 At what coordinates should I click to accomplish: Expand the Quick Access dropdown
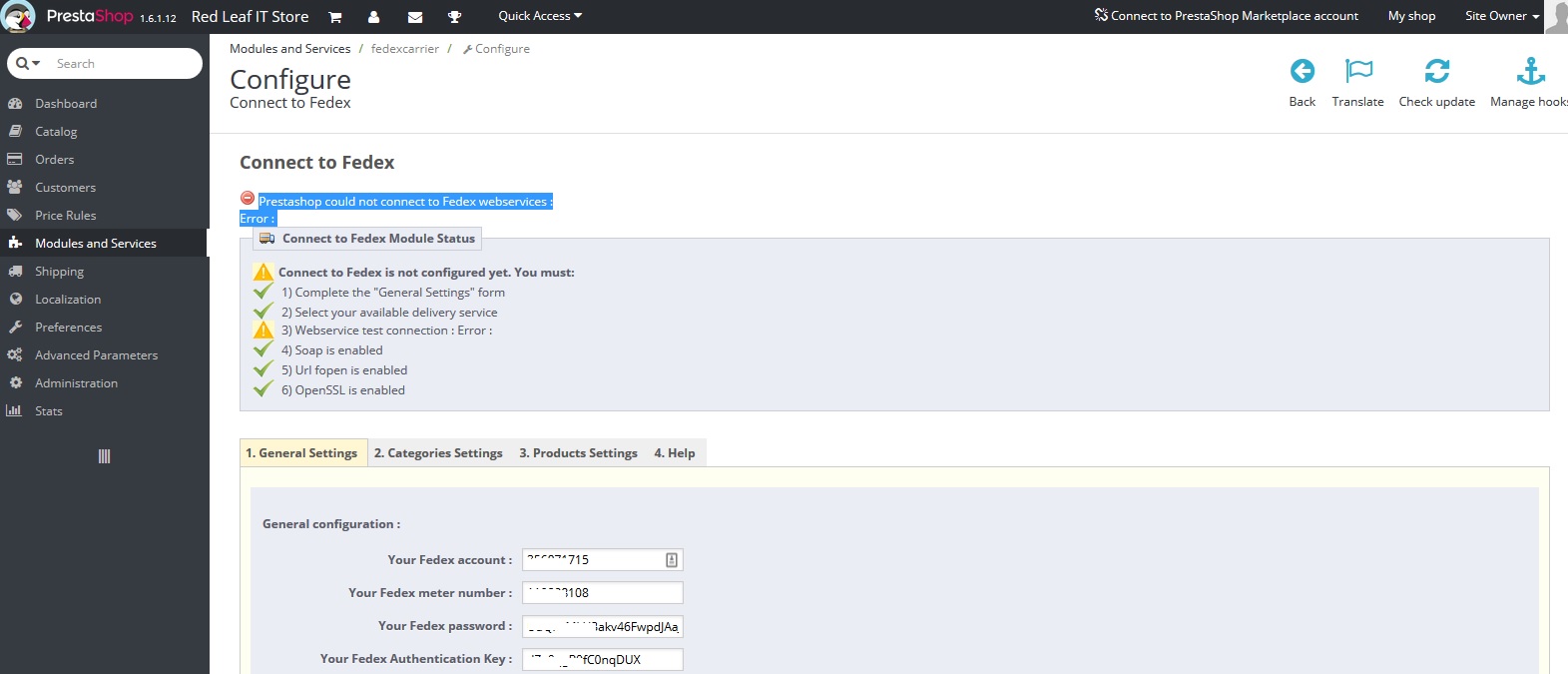pyautogui.click(x=540, y=16)
